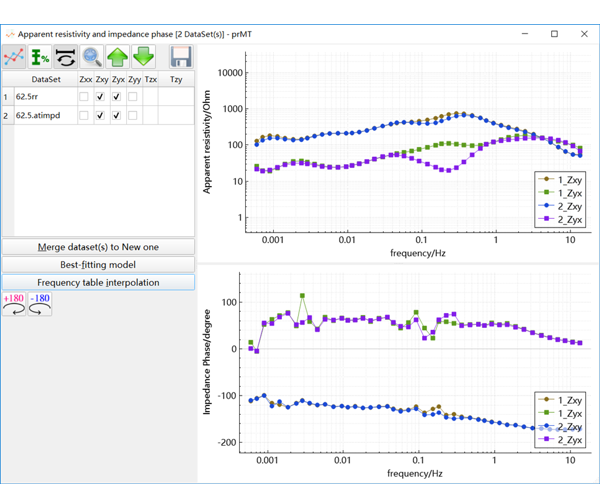The height and width of the screenshot is (500, 600).
Task: Click the DataSet column header
Action: pyautogui.click(x=46, y=80)
